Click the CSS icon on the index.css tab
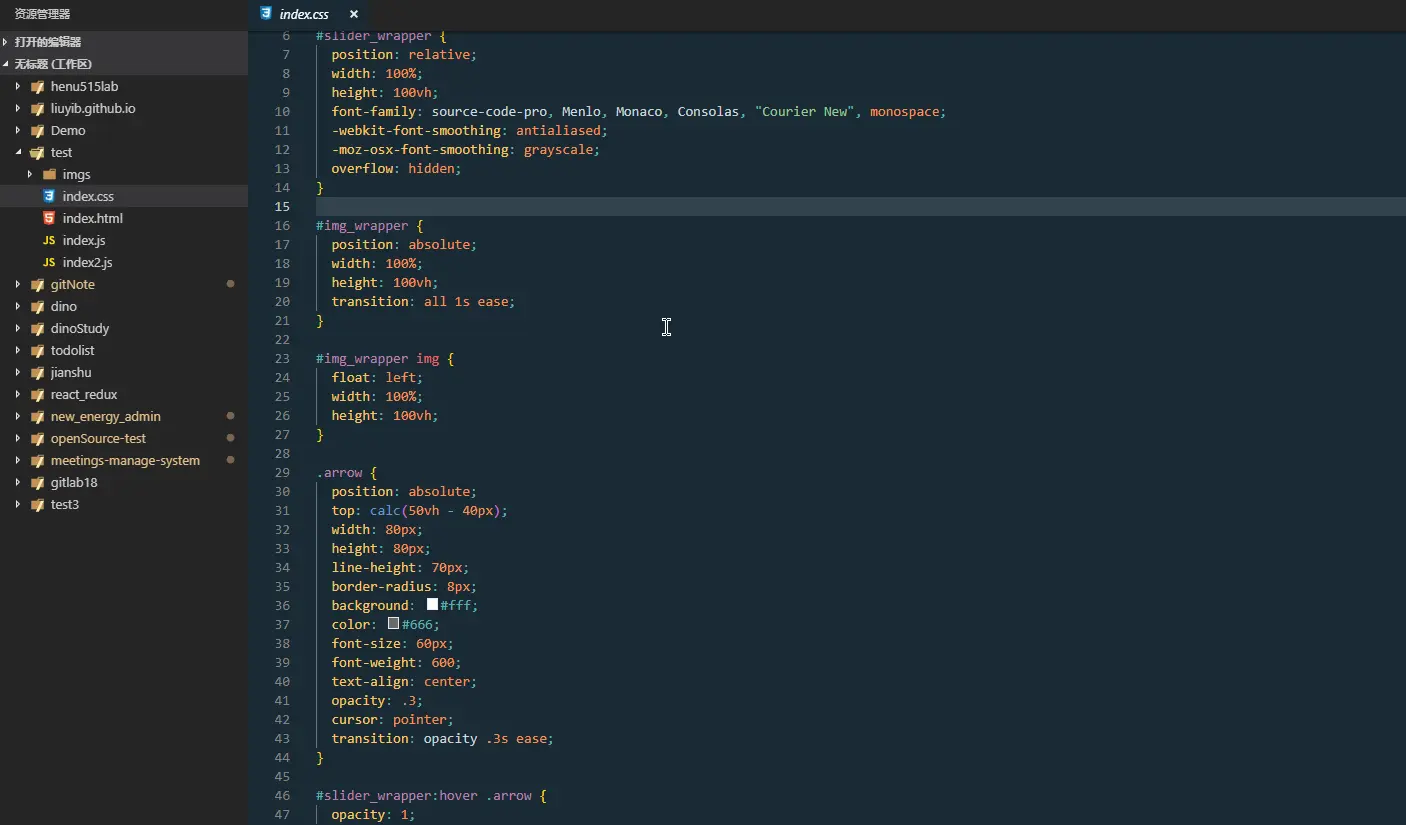Viewport: 1406px width, 825px height. click(265, 14)
